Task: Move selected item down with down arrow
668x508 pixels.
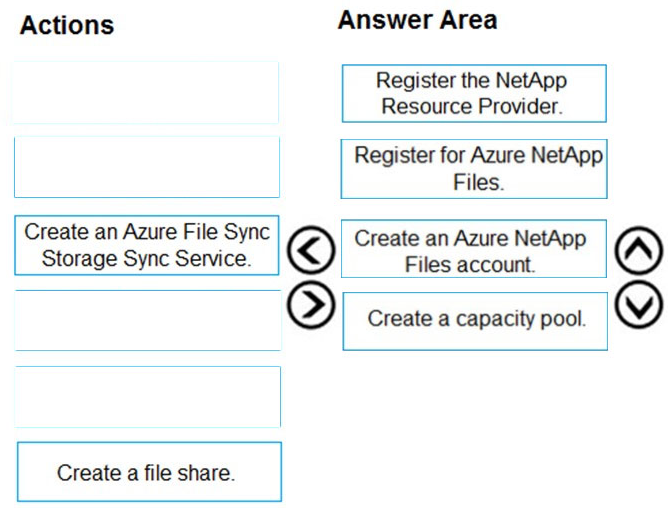Action: pyautogui.click(x=639, y=304)
